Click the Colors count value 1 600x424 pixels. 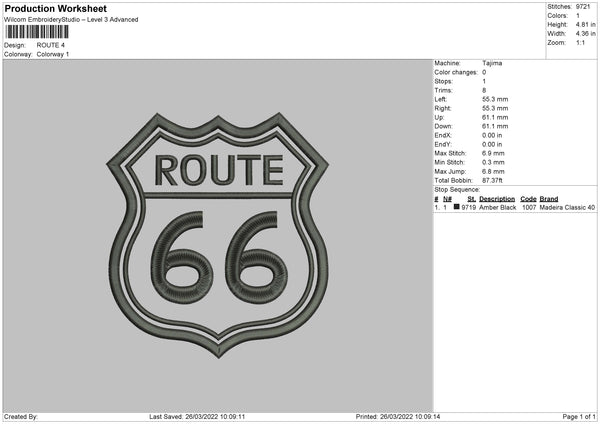(578, 16)
